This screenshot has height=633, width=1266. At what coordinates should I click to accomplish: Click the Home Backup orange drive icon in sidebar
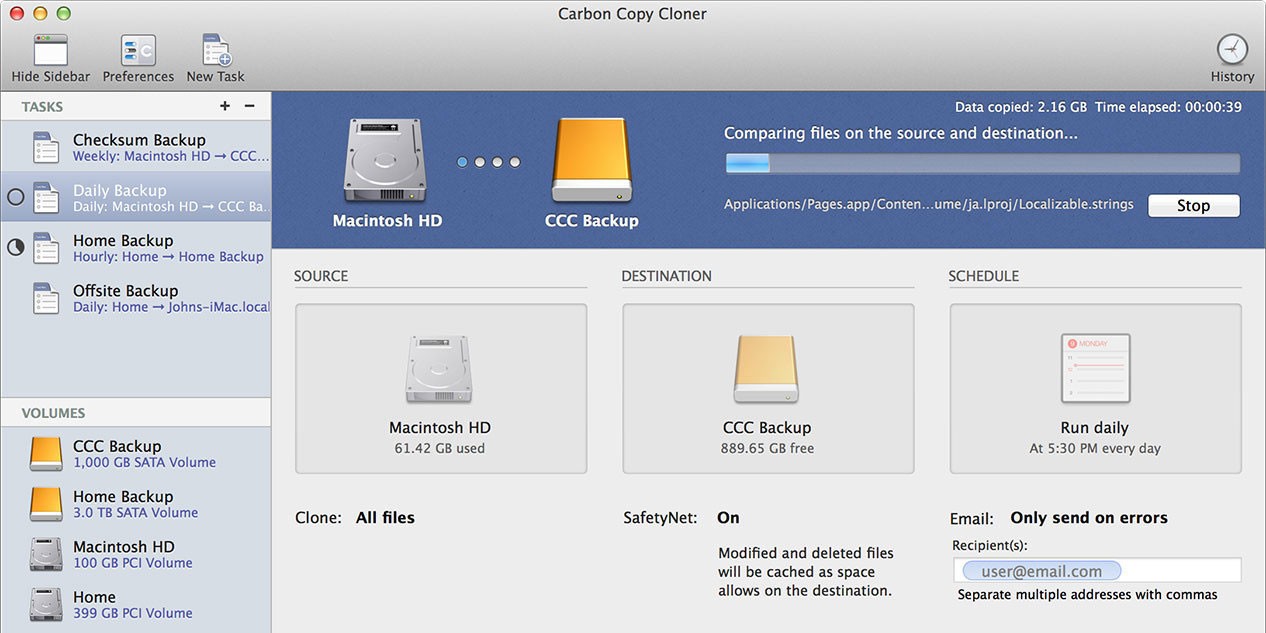point(46,503)
